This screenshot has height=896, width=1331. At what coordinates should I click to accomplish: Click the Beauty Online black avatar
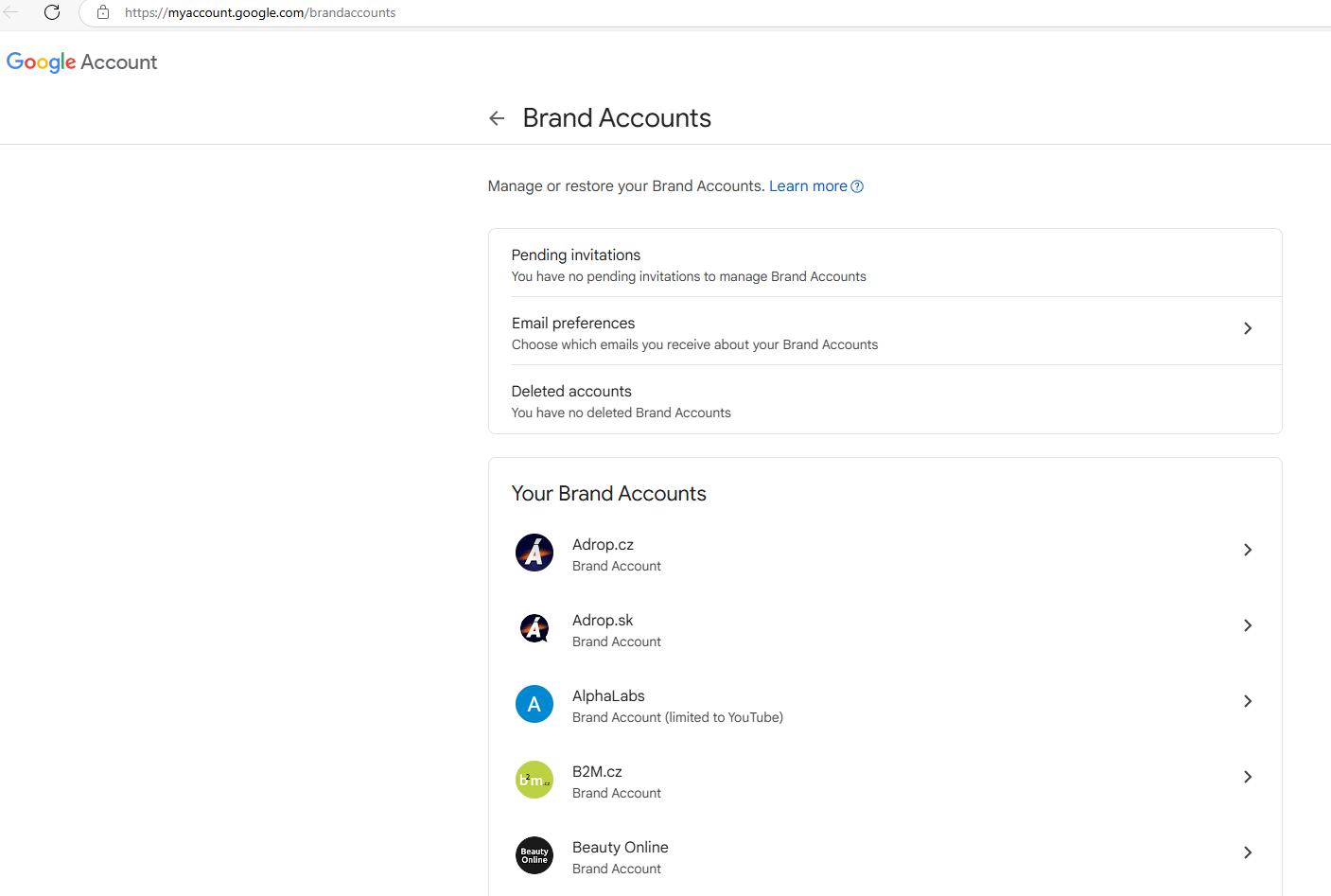tap(534, 855)
